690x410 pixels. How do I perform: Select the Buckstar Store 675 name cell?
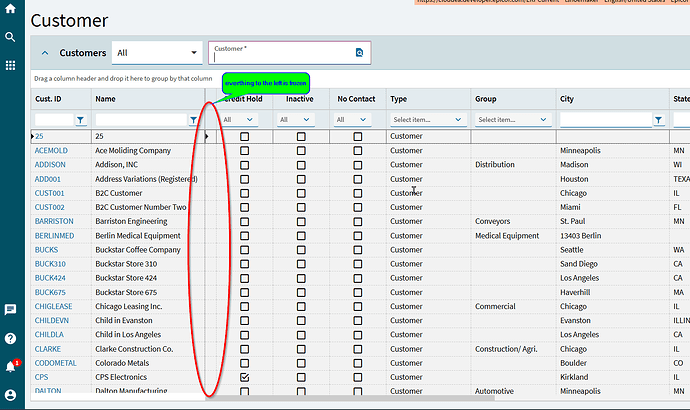126,292
